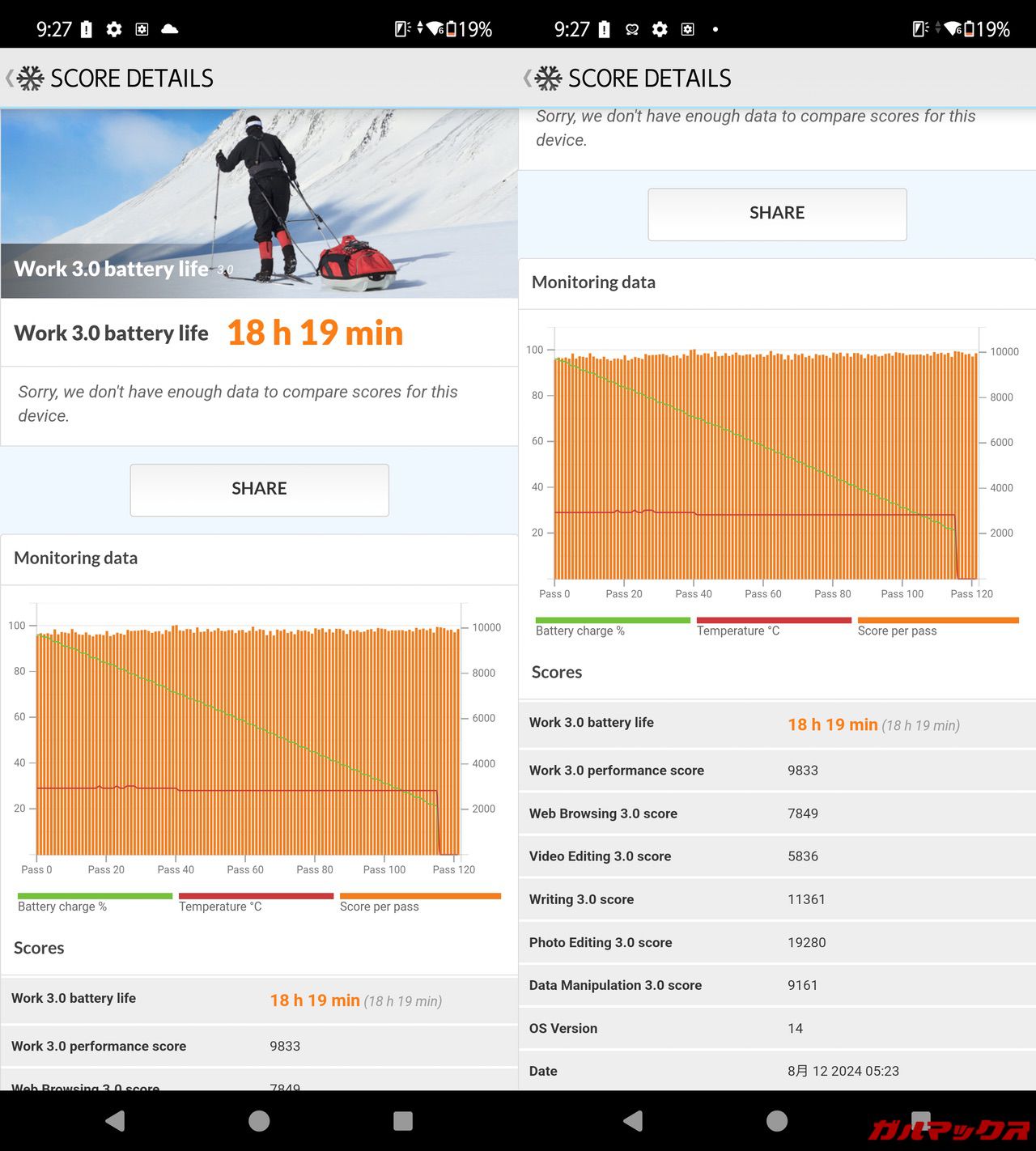Tap Android back button on right screen

pyautogui.click(x=634, y=1120)
